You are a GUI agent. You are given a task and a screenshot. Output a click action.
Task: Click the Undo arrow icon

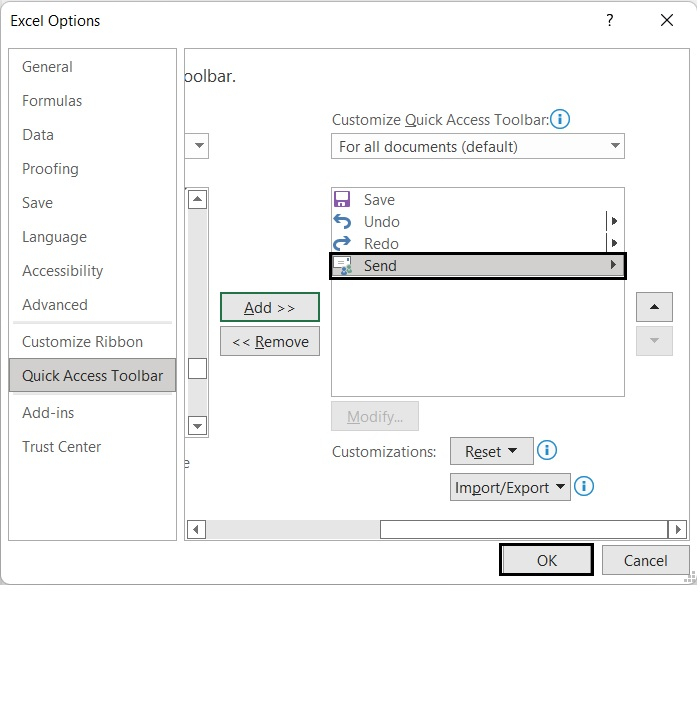[342, 222]
